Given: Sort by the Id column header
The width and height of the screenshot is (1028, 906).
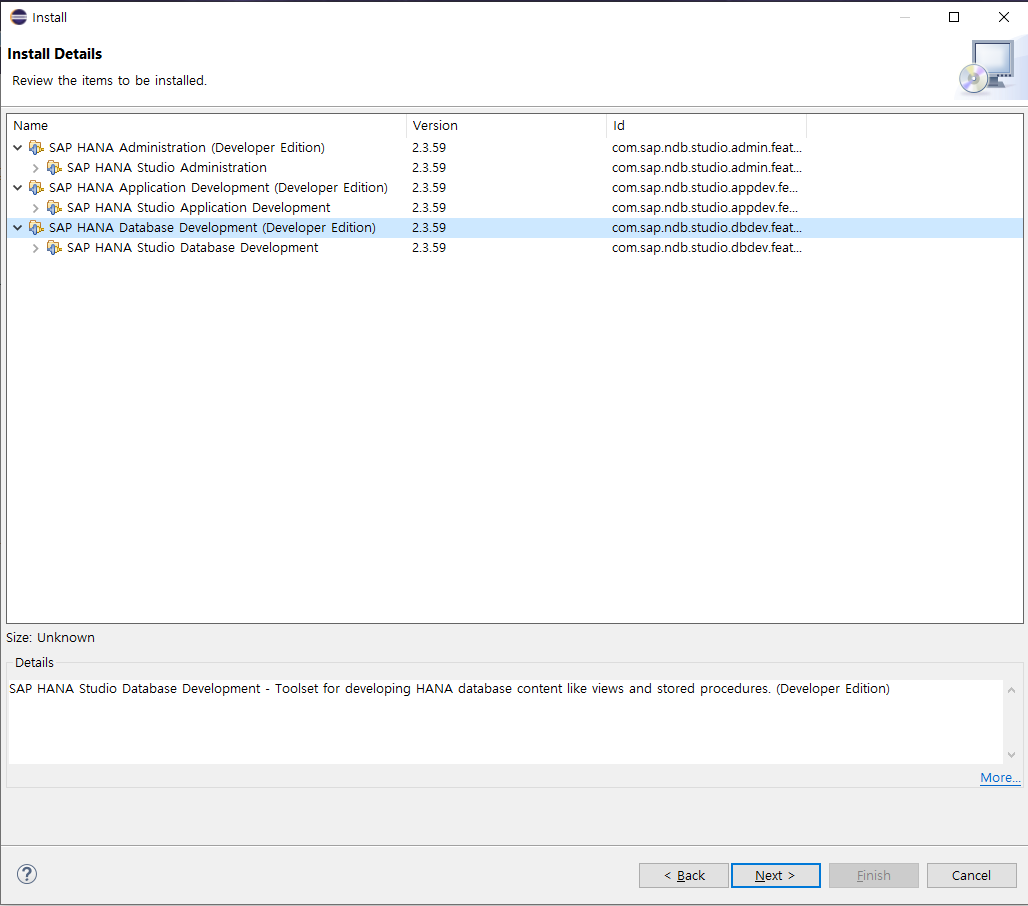Looking at the screenshot, I should (706, 125).
